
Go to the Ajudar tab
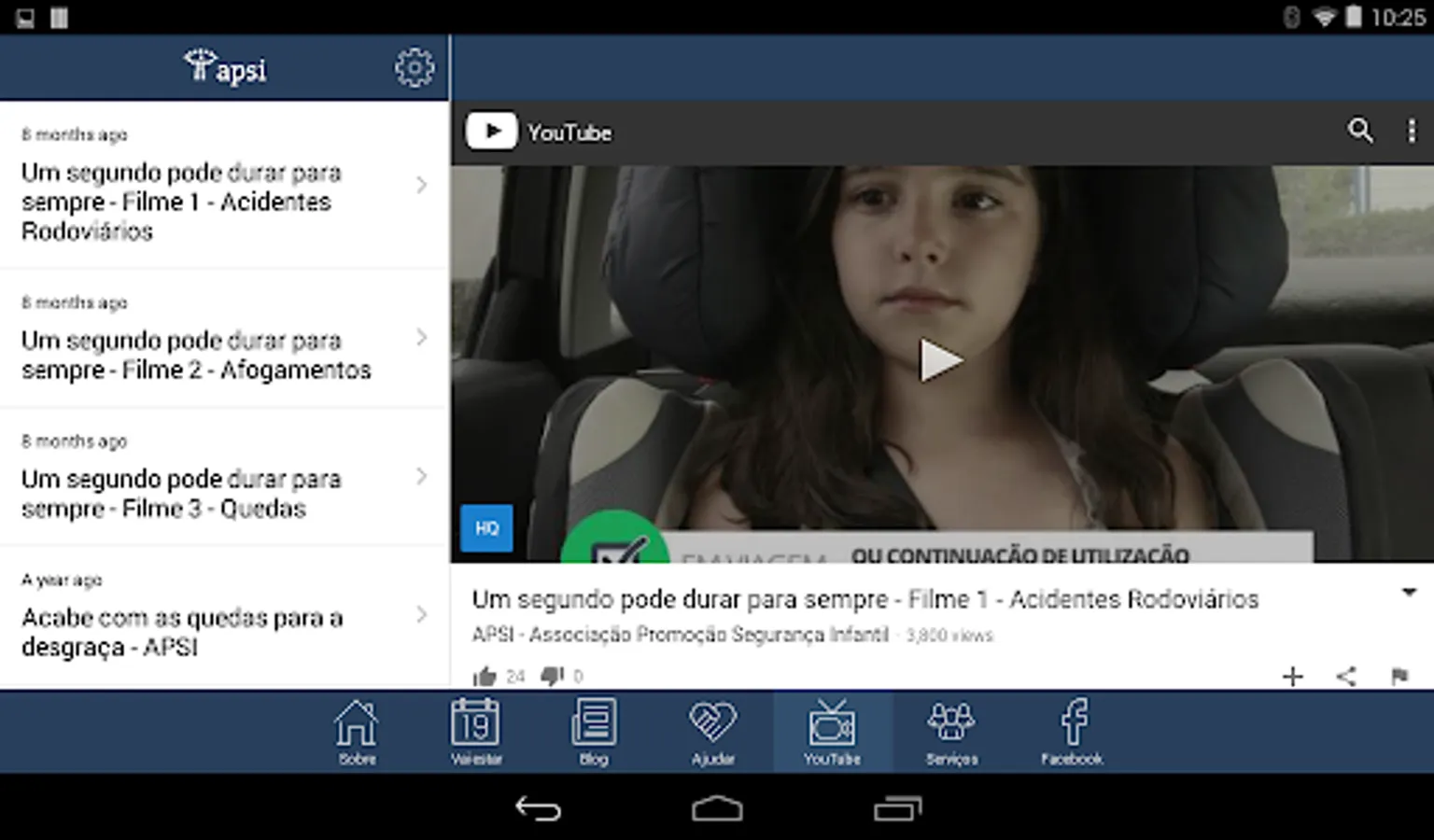[x=713, y=733]
